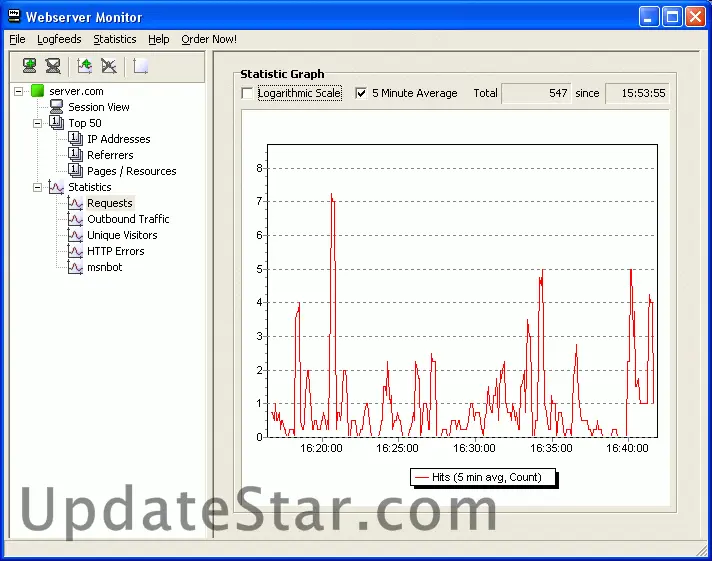Screen dimensions: 712x561
Task: Click the Unique Visitors graph icon
Action: click(75, 235)
